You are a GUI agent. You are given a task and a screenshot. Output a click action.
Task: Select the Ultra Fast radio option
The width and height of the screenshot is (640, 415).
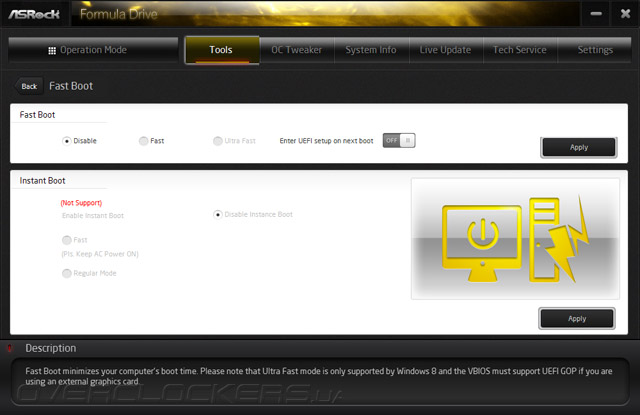click(218, 141)
